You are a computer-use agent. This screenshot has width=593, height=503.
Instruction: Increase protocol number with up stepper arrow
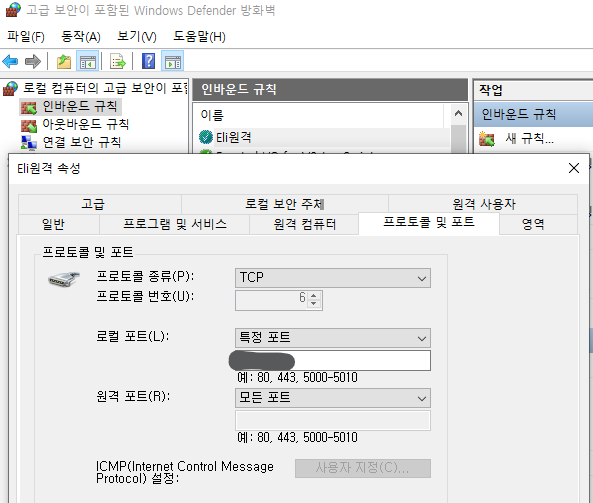(x=314, y=295)
